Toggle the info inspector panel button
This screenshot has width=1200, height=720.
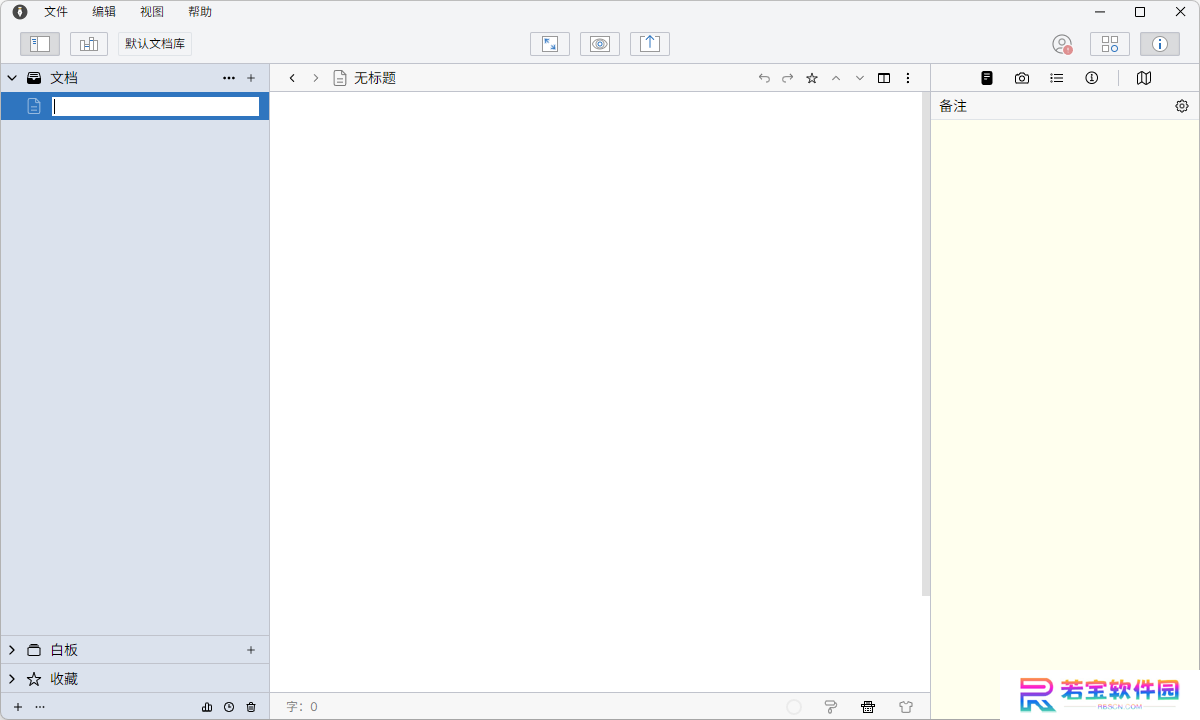point(1160,44)
